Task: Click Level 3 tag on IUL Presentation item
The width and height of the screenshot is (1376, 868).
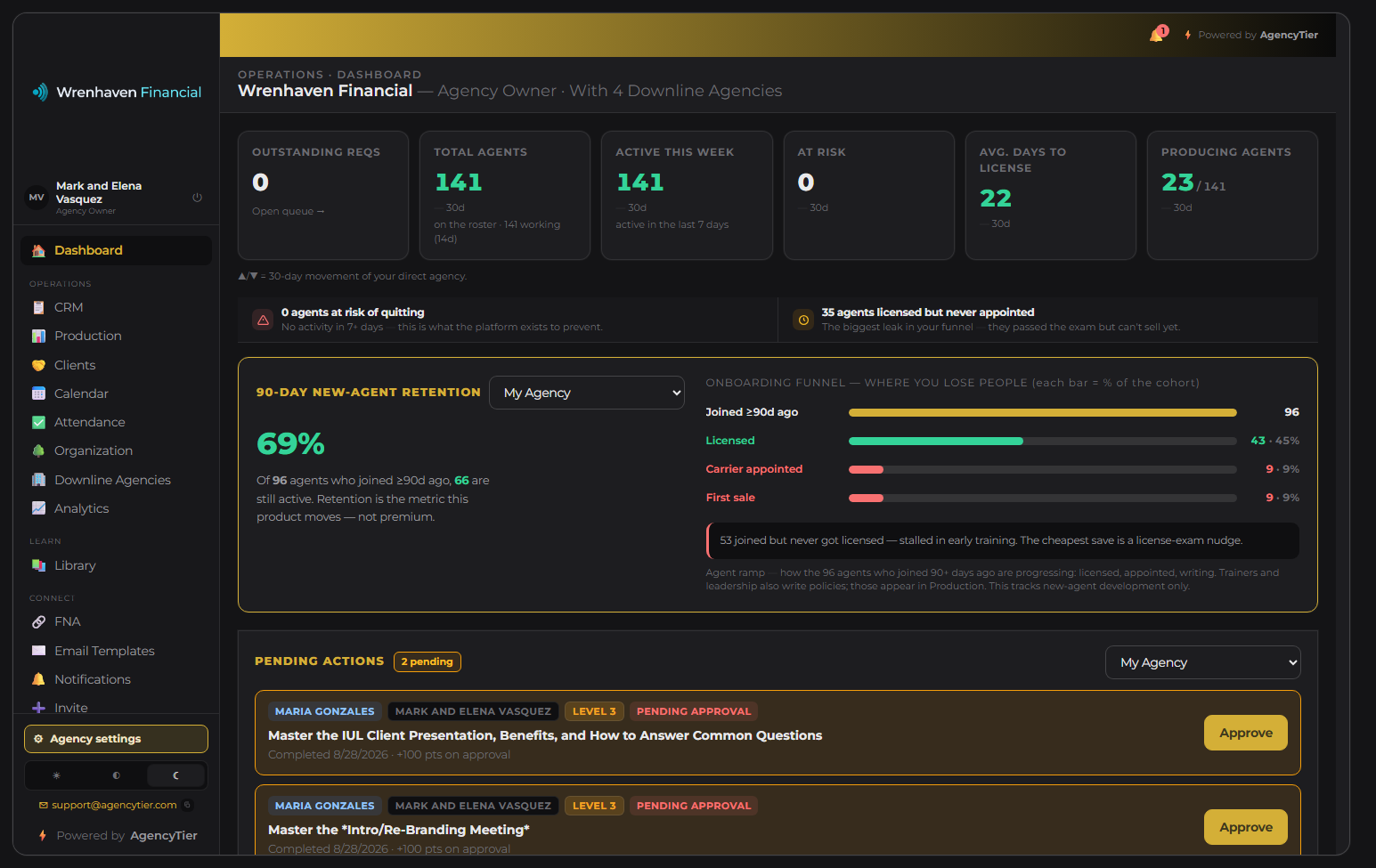Action: pyautogui.click(x=594, y=711)
